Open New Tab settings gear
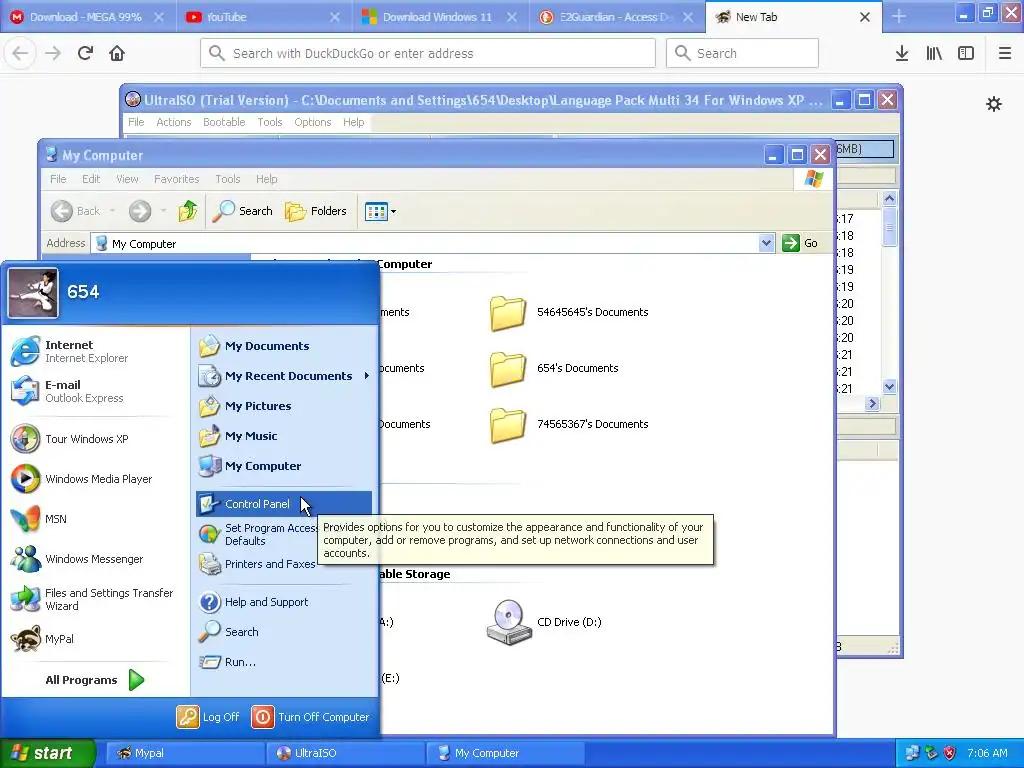The width and height of the screenshot is (1024, 768). 994,104
